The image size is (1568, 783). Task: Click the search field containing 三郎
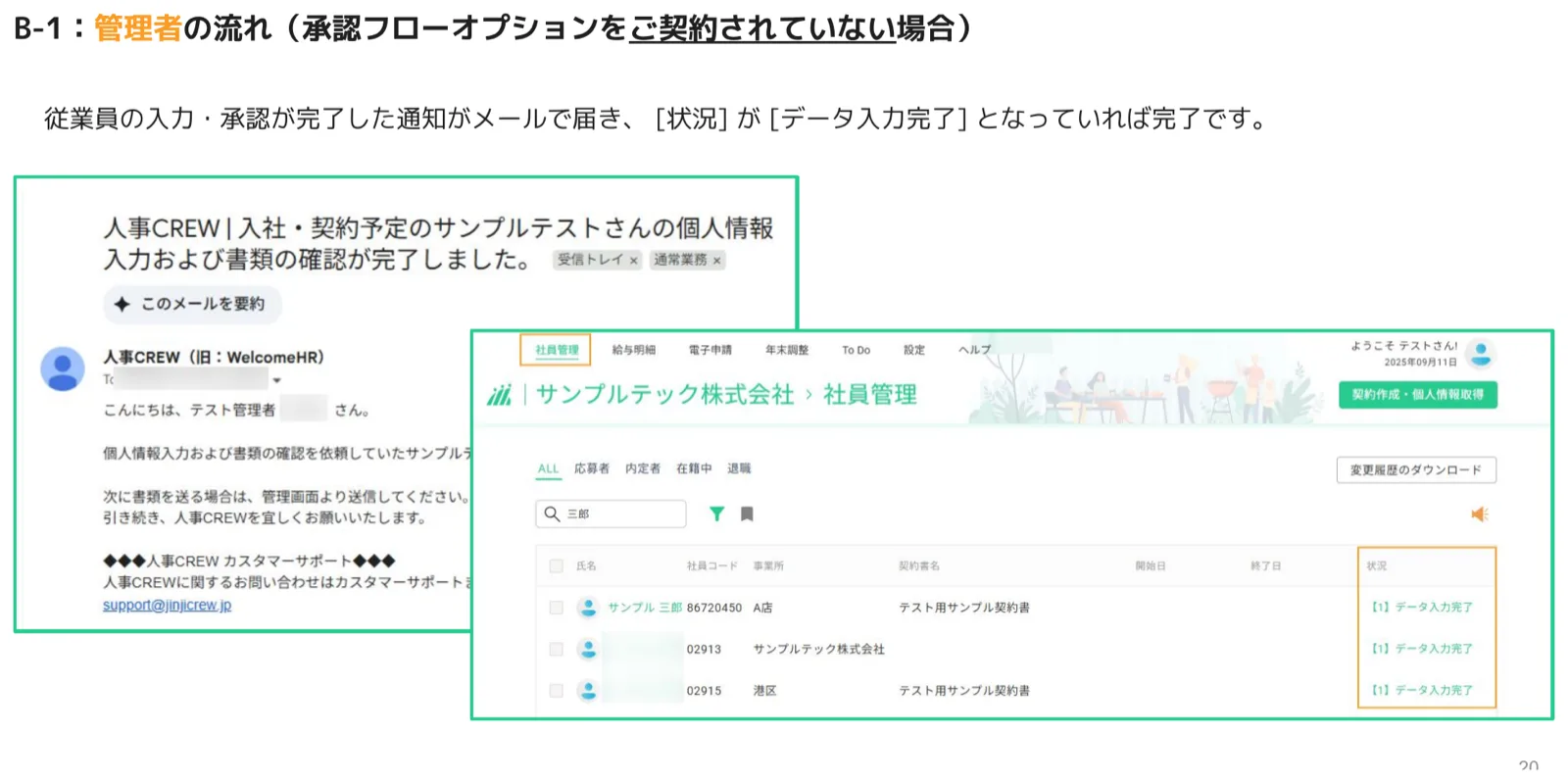point(611,514)
